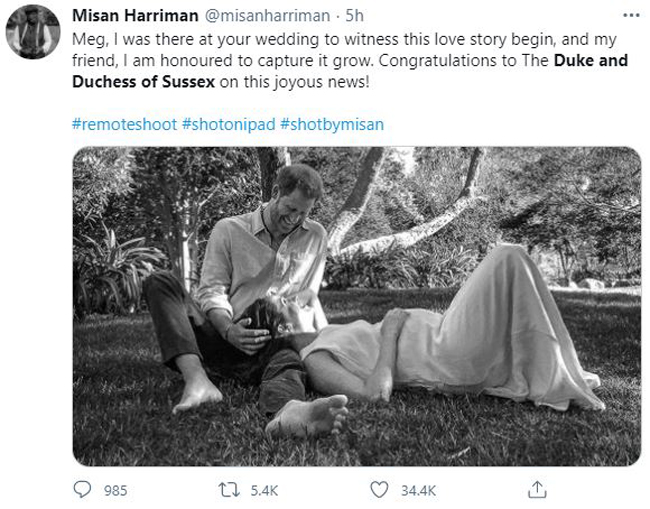Open the @misanharriman handle link
This screenshot has height=509, width=650.
pyautogui.click(x=267, y=16)
